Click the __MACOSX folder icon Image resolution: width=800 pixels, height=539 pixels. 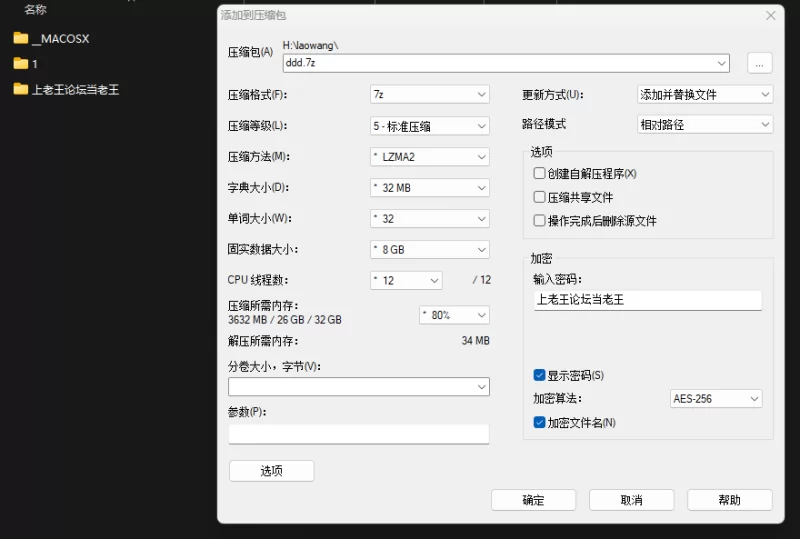click(20, 39)
